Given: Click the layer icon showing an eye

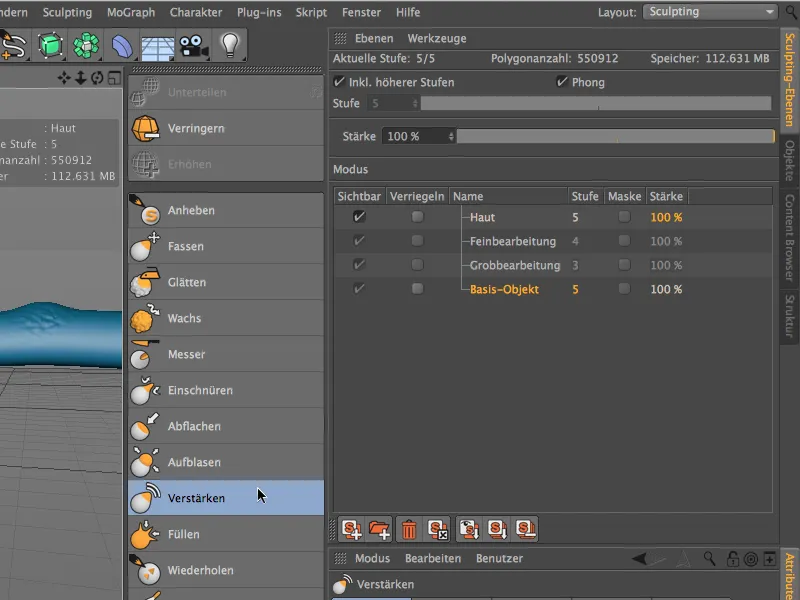Looking at the screenshot, I should click(x=468, y=530).
